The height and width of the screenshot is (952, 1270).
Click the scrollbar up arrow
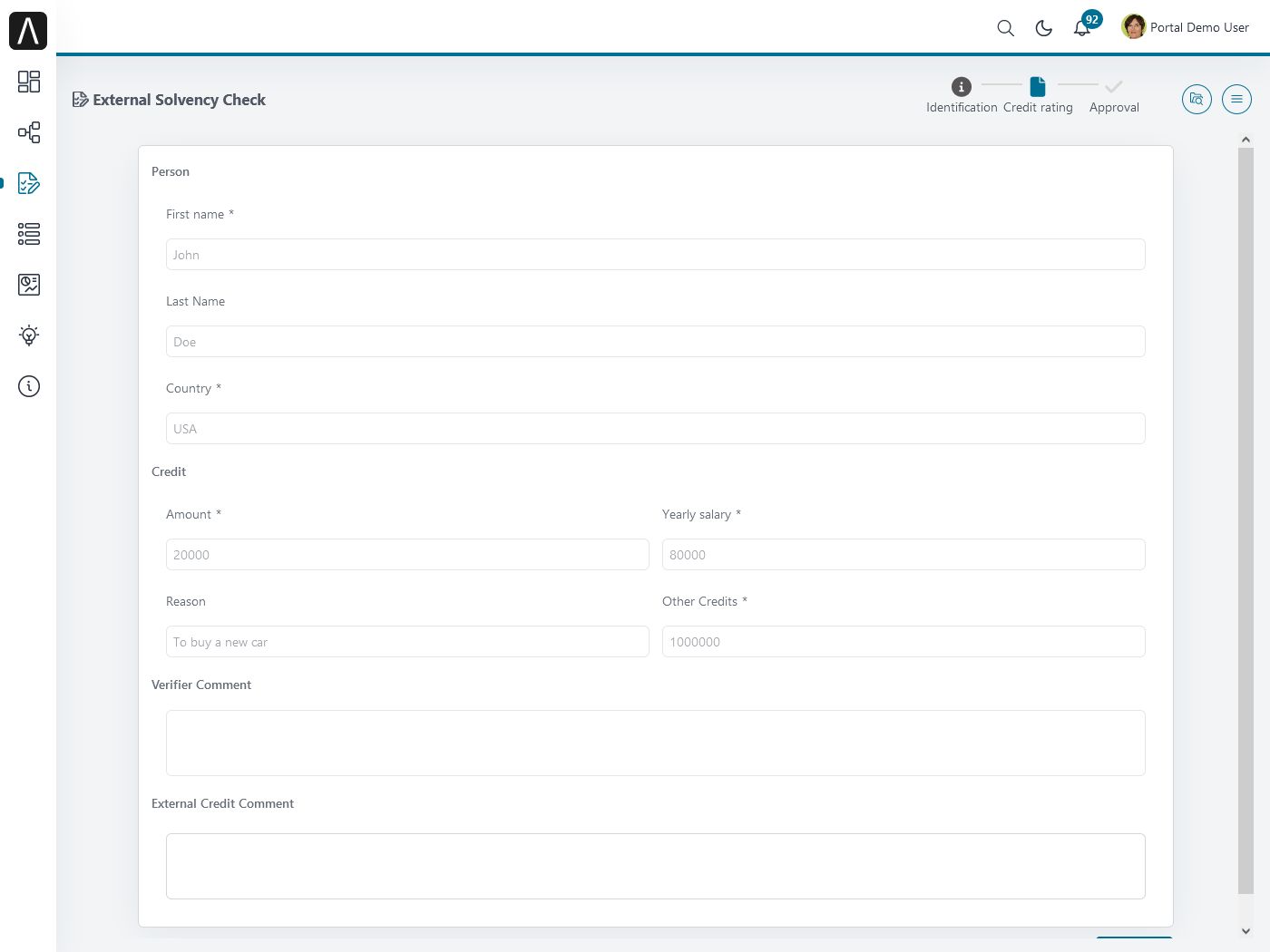coord(1246,140)
